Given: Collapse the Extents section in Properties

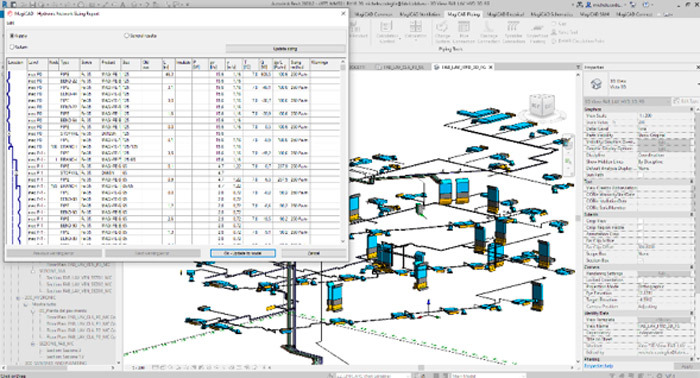Looking at the screenshot, I should coord(693,215).
